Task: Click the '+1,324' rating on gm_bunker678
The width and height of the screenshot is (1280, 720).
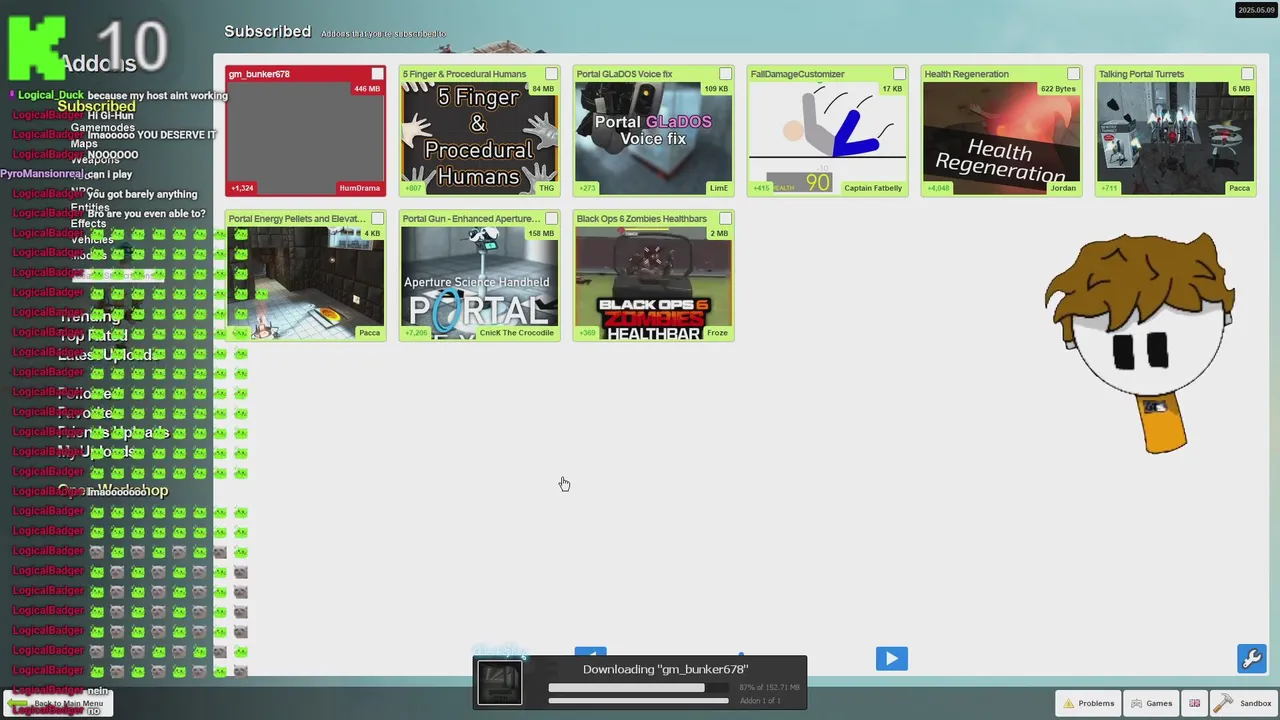Action: [x=242, y=188]
